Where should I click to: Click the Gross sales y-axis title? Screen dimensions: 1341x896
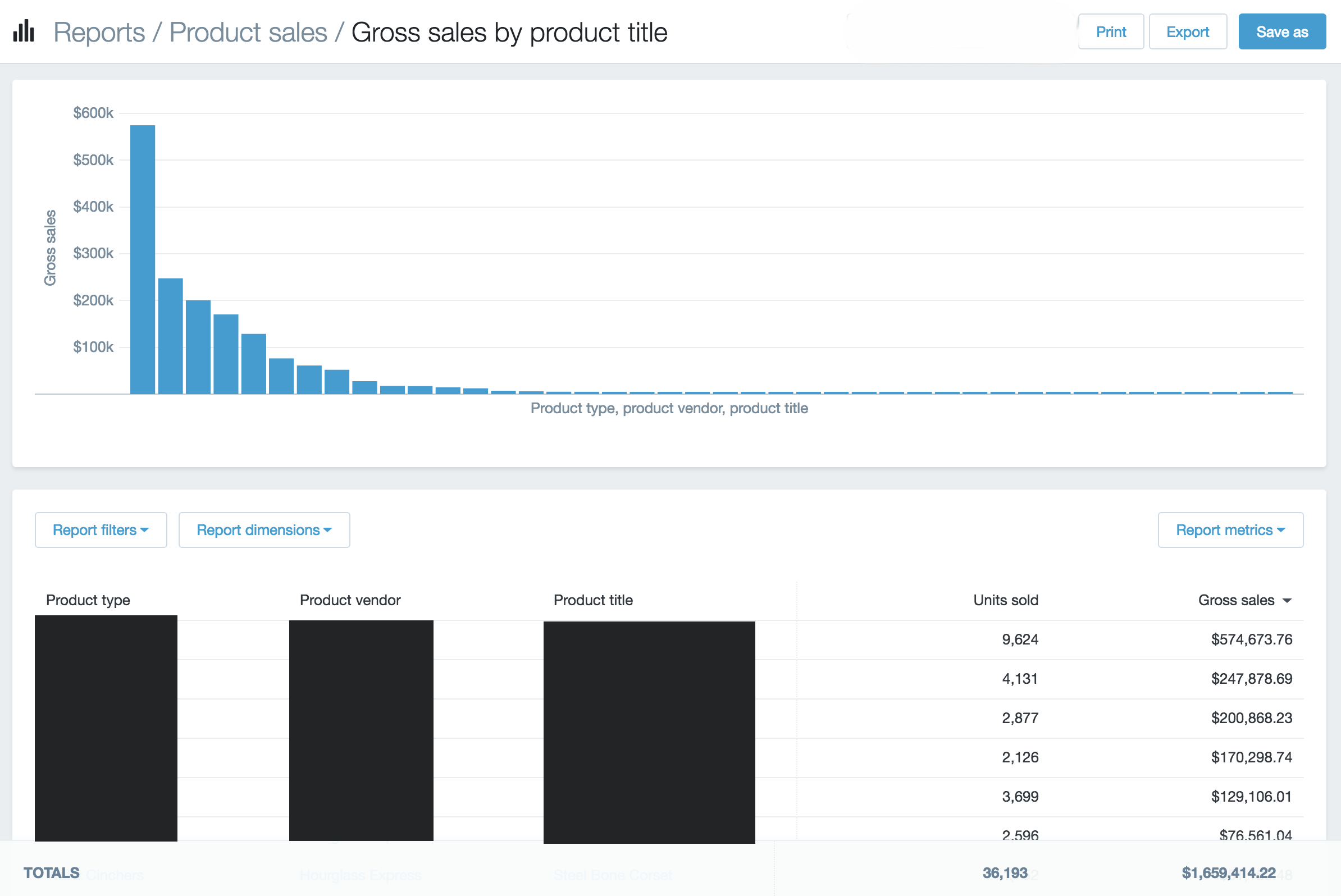pyautogui.click(x=51, y=248)
